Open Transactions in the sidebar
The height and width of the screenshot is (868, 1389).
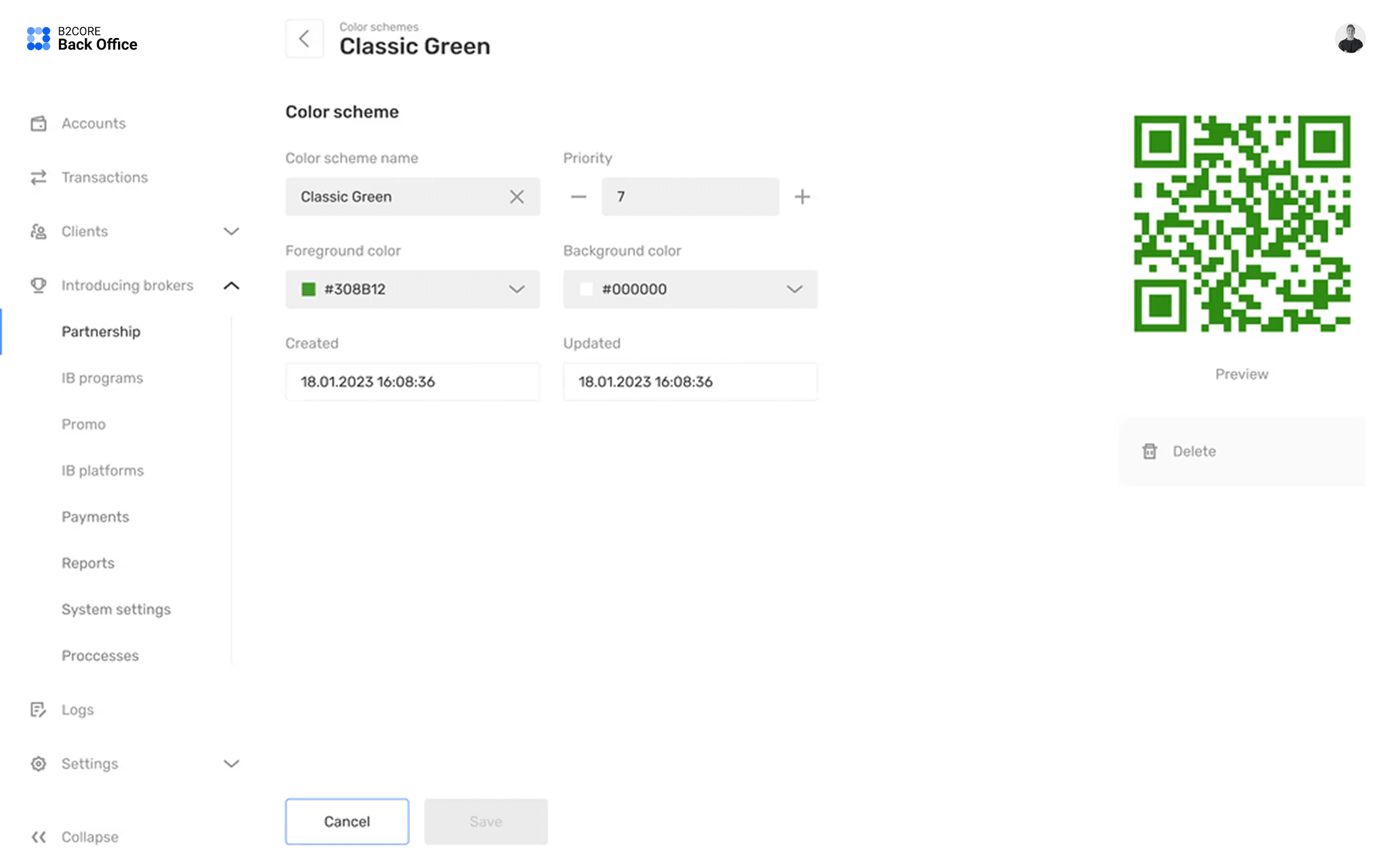[104, 177]
